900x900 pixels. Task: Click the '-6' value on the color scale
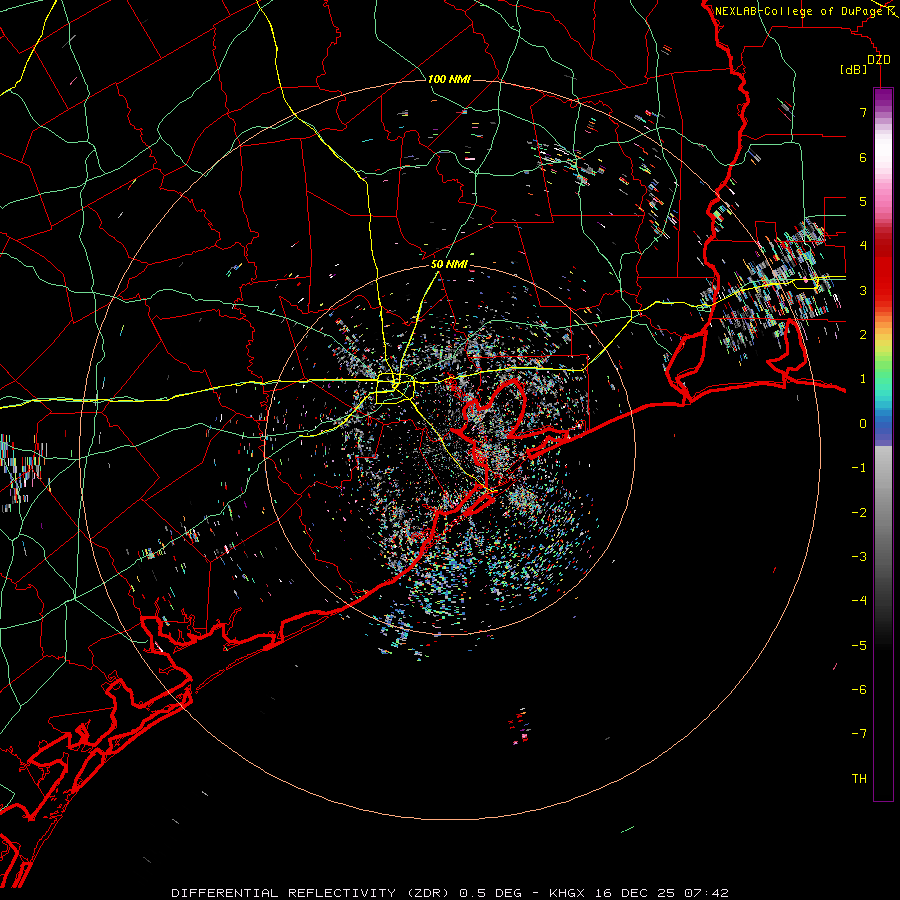click(x=859, y=690)
